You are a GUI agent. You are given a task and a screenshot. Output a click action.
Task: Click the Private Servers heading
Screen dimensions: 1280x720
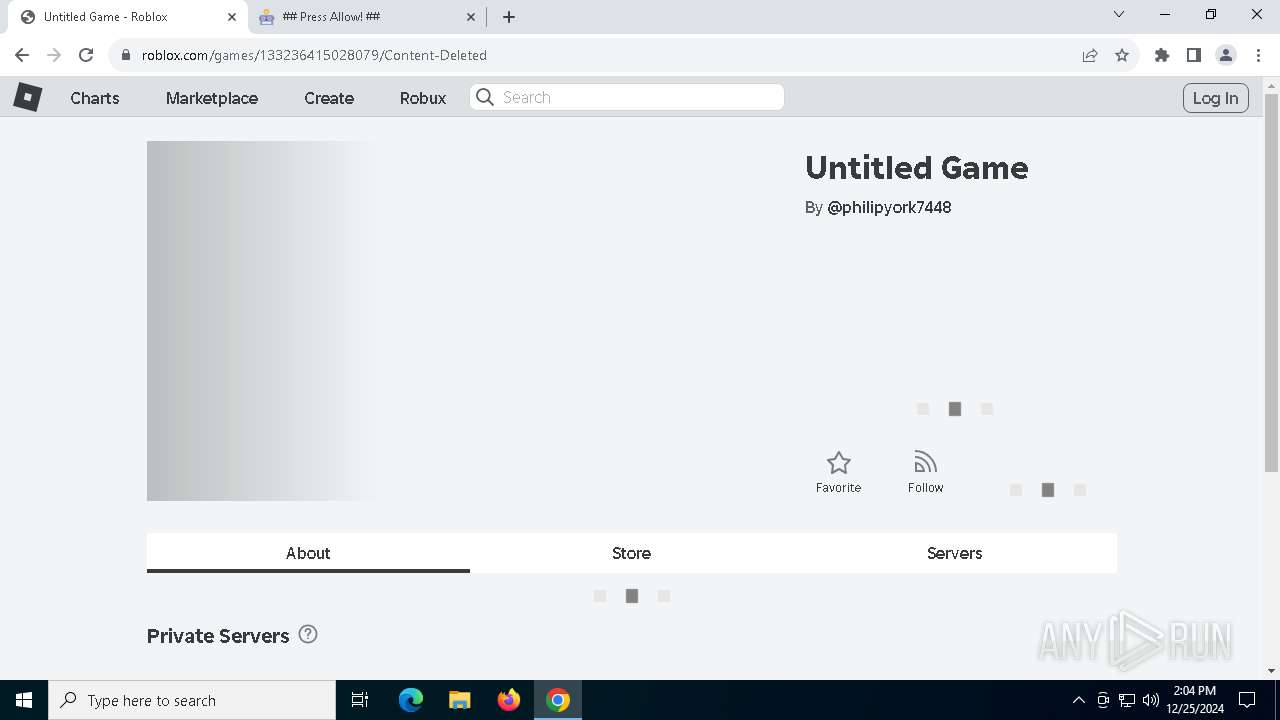pos(218,636)
